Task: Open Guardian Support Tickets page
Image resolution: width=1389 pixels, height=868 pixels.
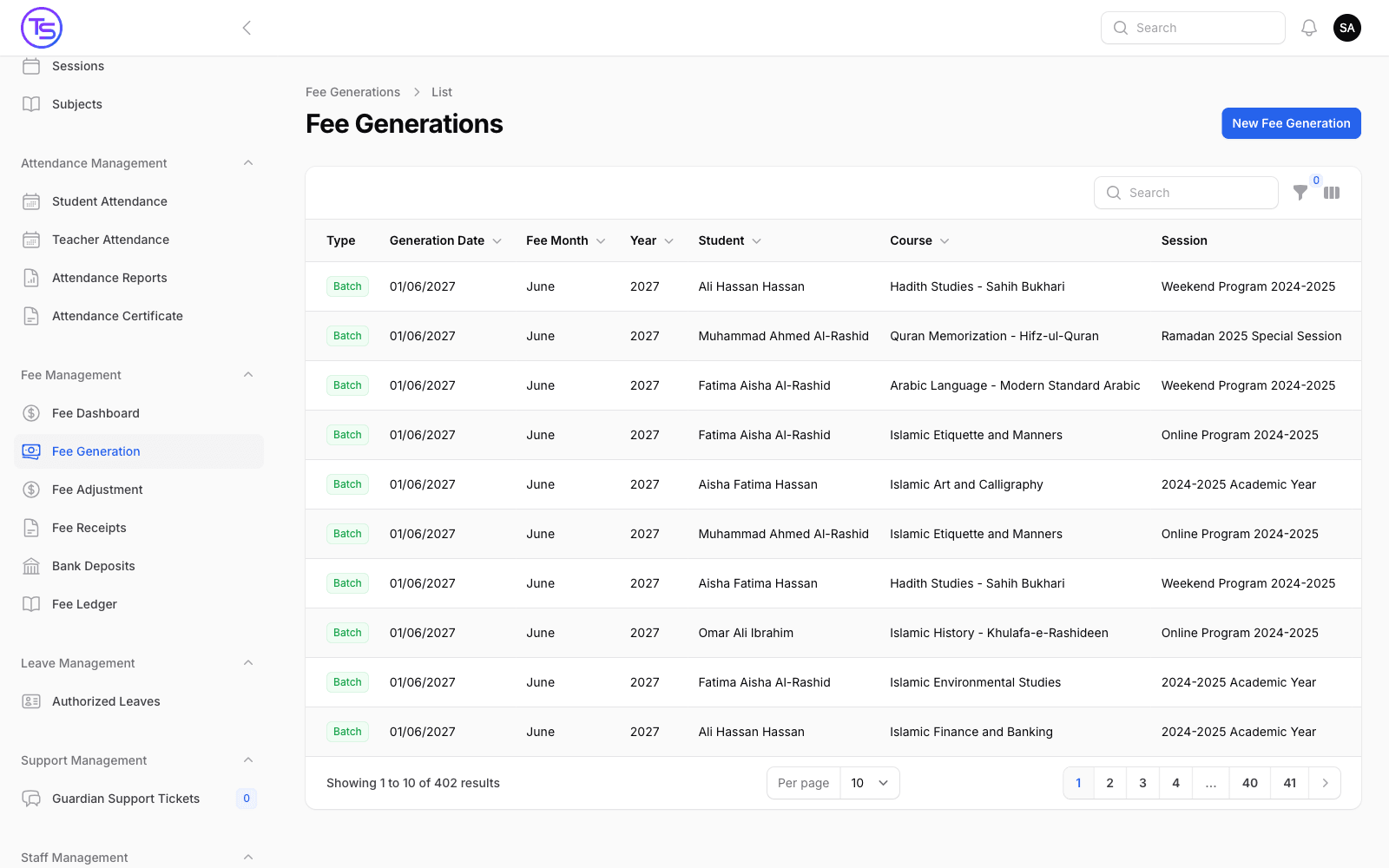Action: (x=139, y=799)
